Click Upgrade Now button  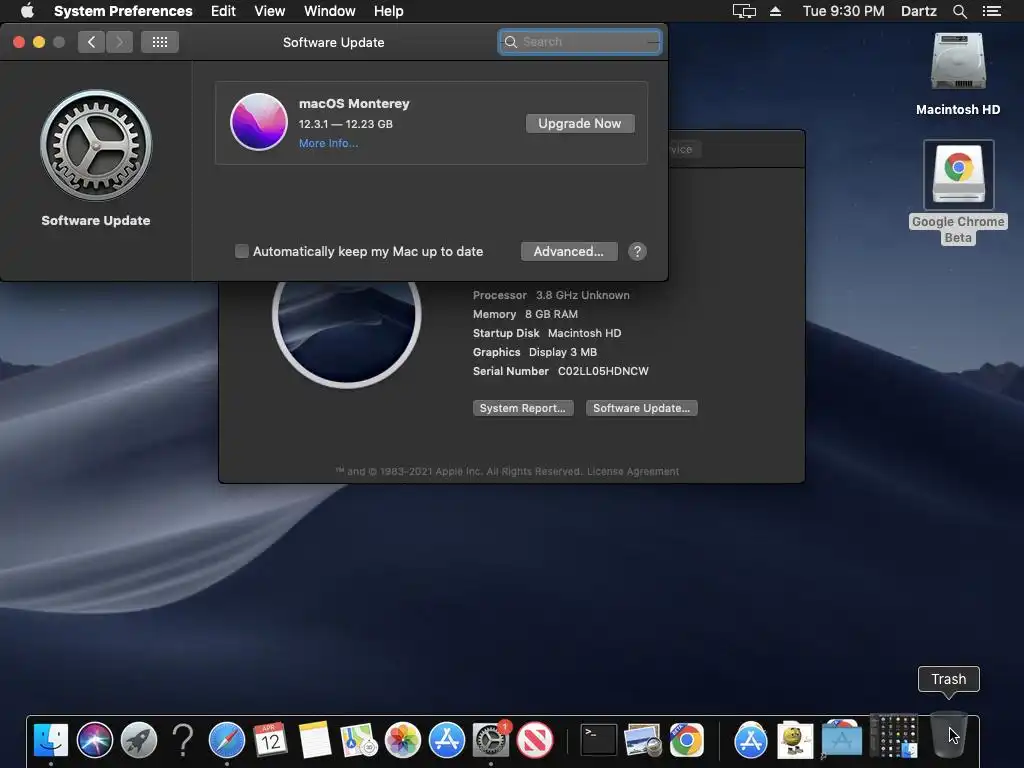coord(580,123)
